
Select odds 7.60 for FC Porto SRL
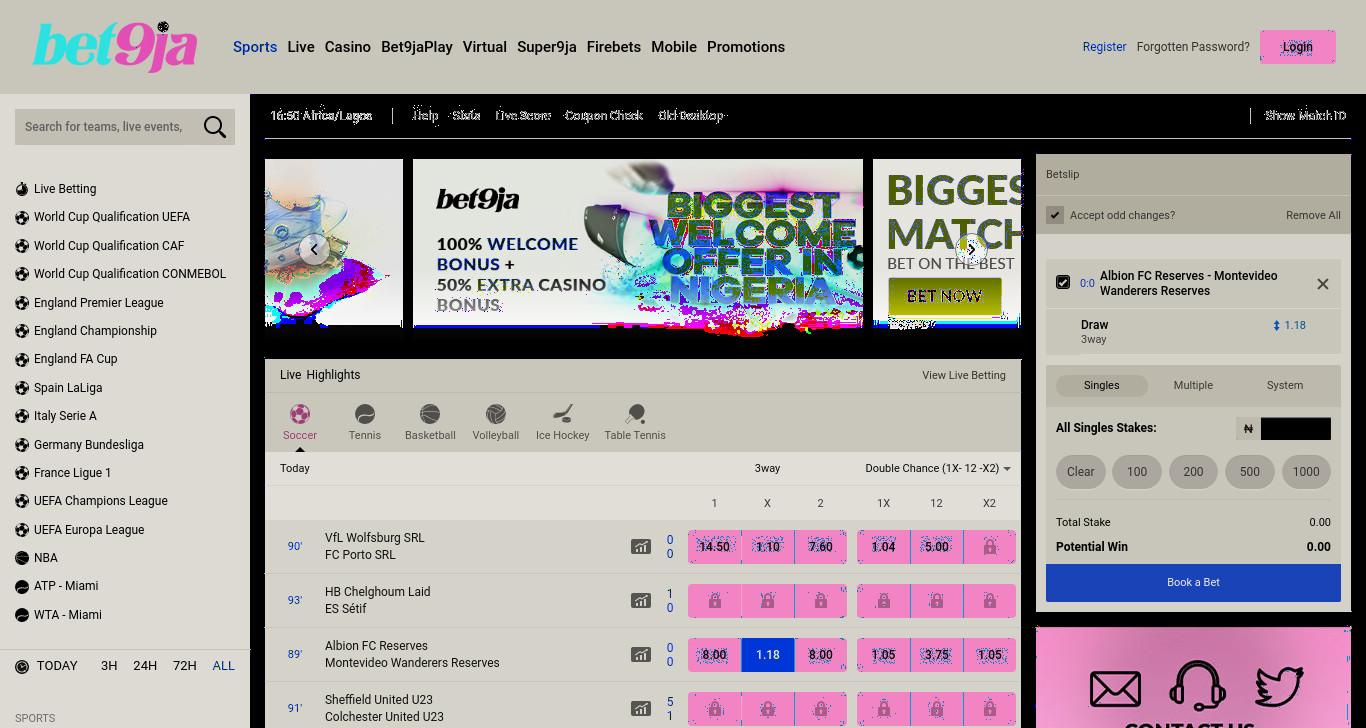[x=820, y=547]
